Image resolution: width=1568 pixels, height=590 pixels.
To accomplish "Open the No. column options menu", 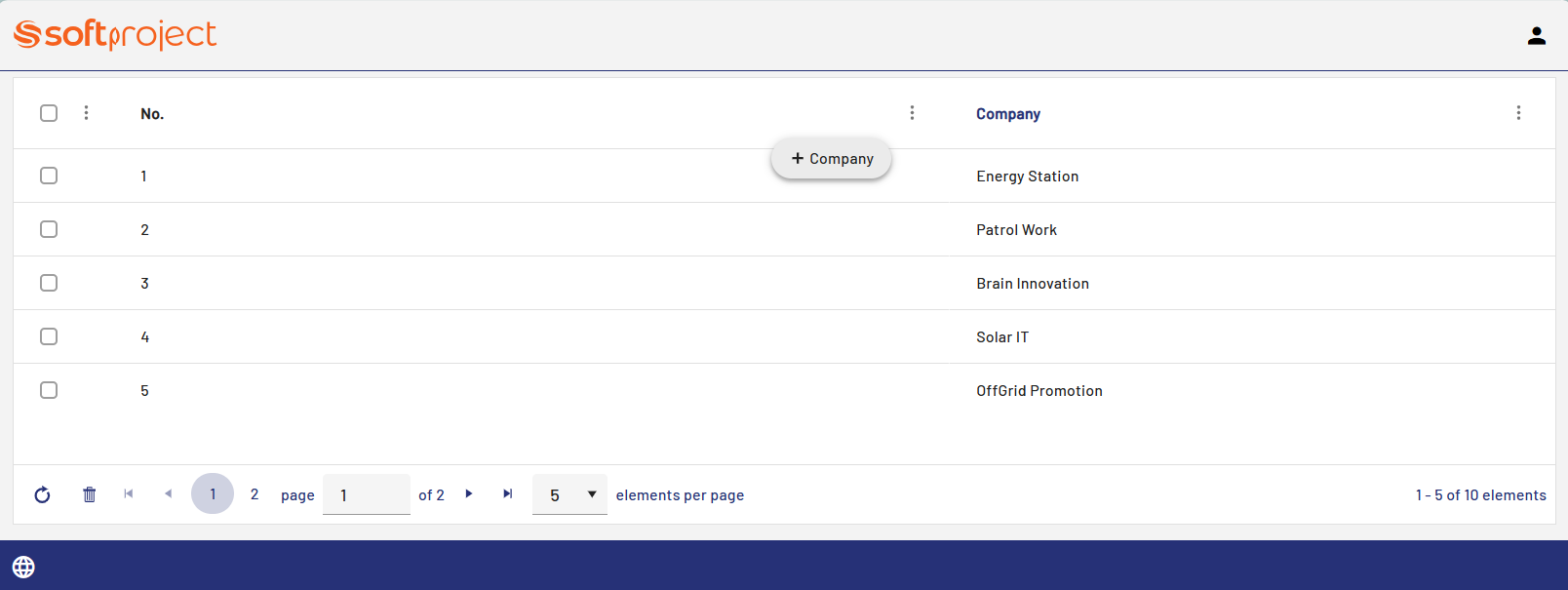I will [912, 113].
